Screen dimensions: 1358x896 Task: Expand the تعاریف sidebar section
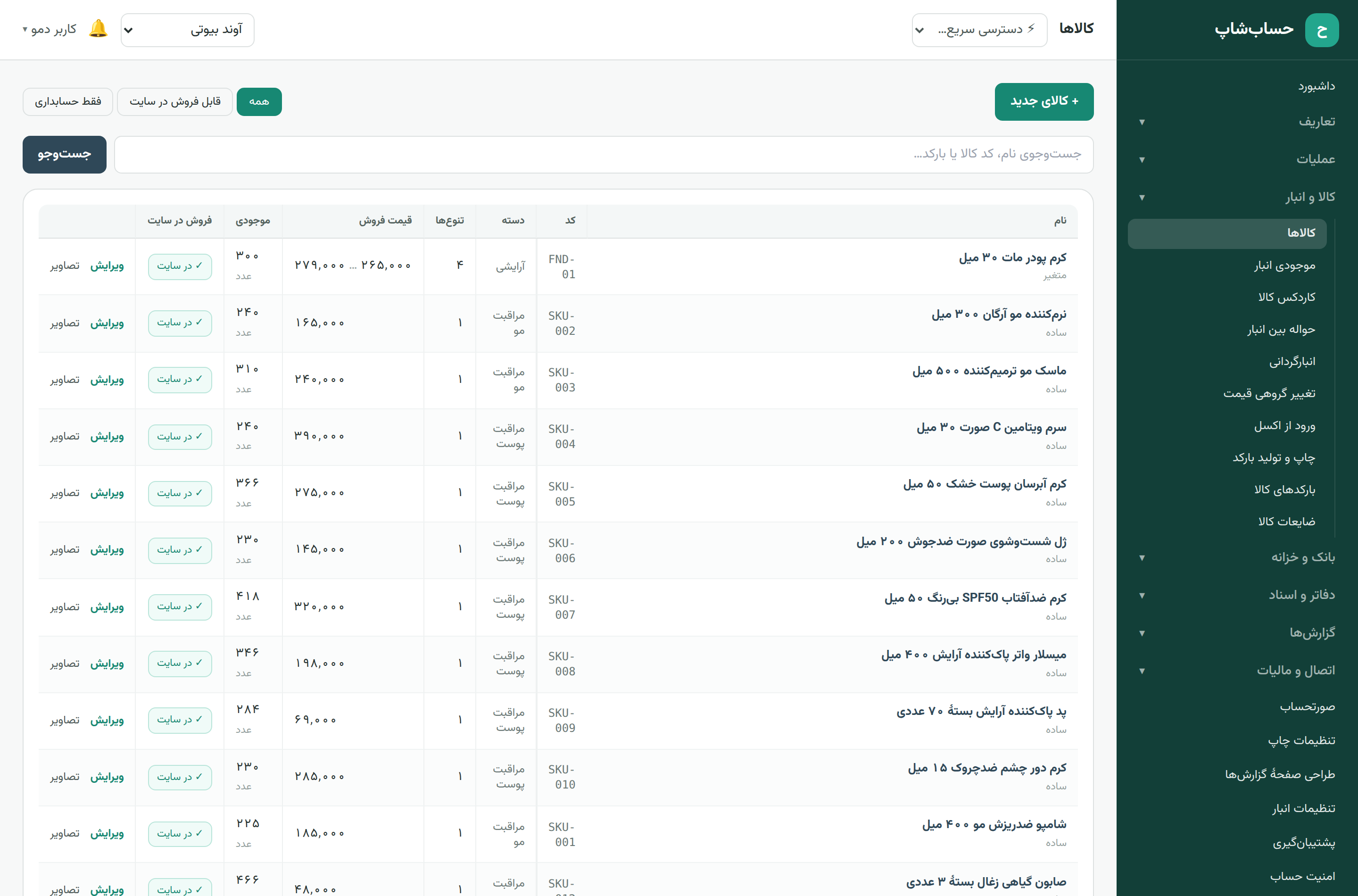click(1237, 122)
